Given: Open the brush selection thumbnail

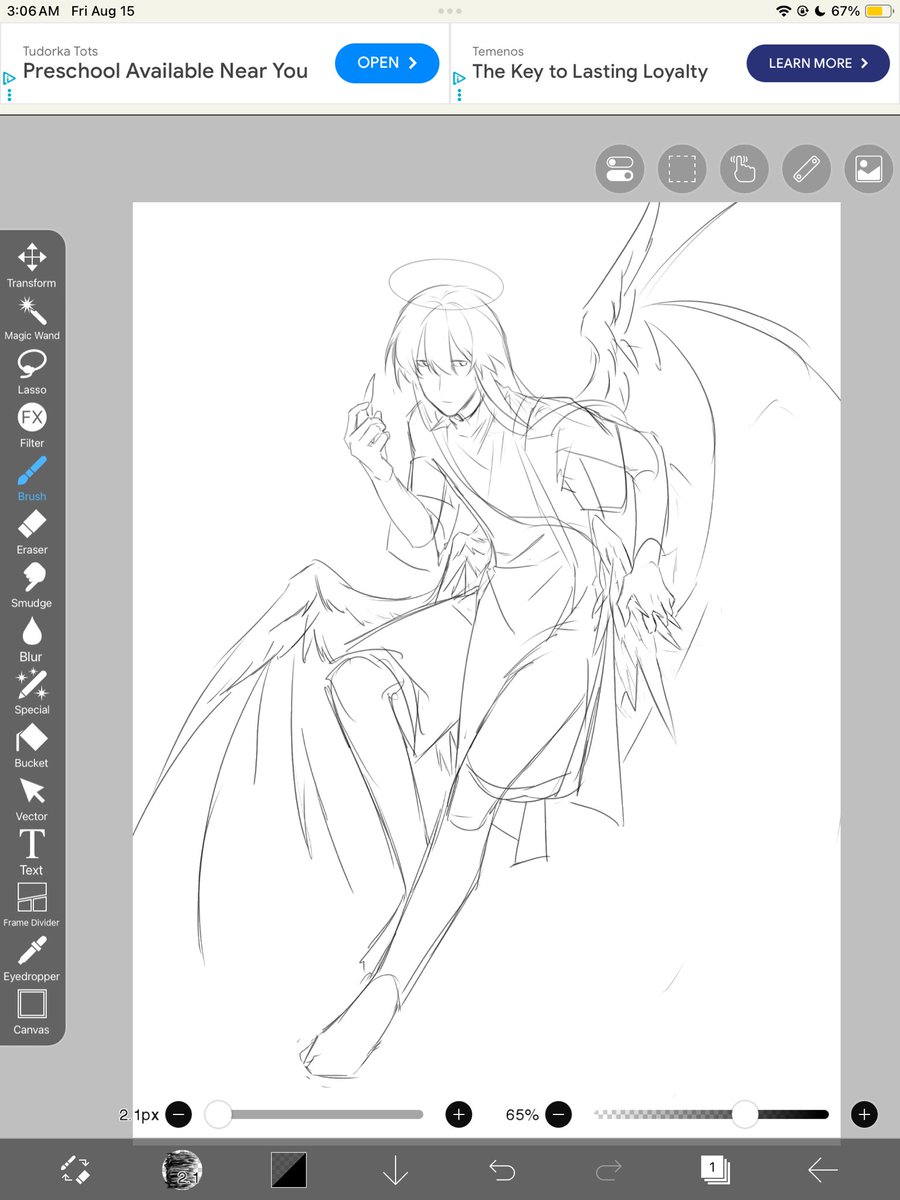Looking at the screenshot, I should (x=182, y=1169).
